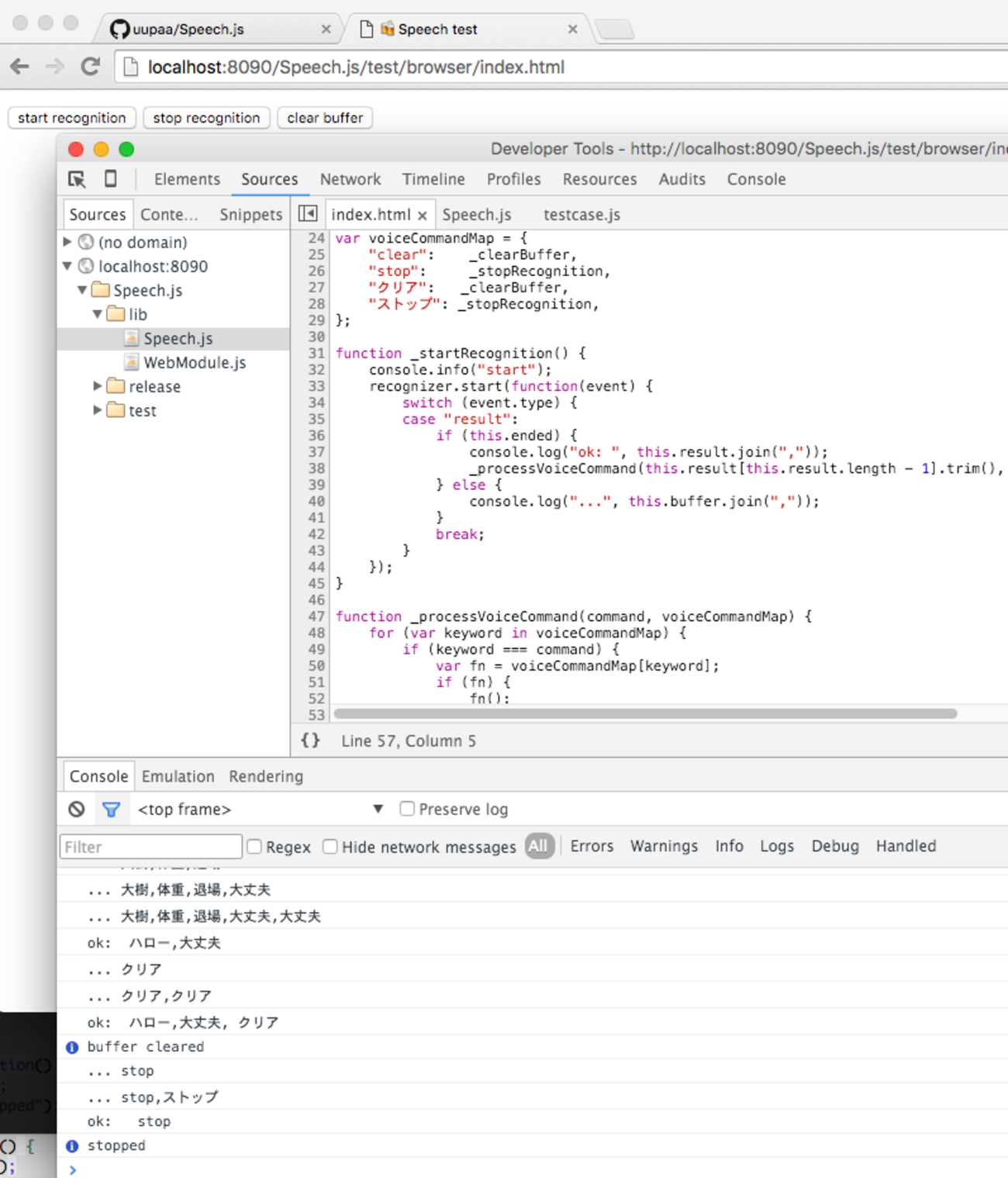Click the inspect element cursor icon
1008x1178 pixels.
(77, 179)
